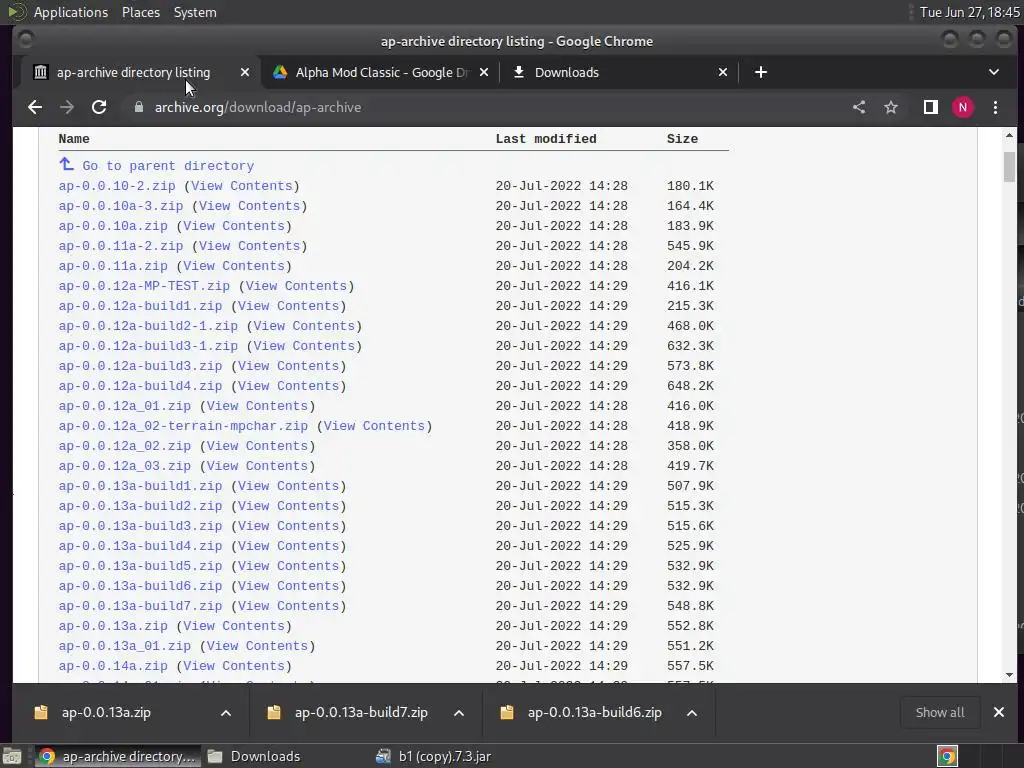
Task: Click the up-arrow parent directory icon
Action: [66, 164]
